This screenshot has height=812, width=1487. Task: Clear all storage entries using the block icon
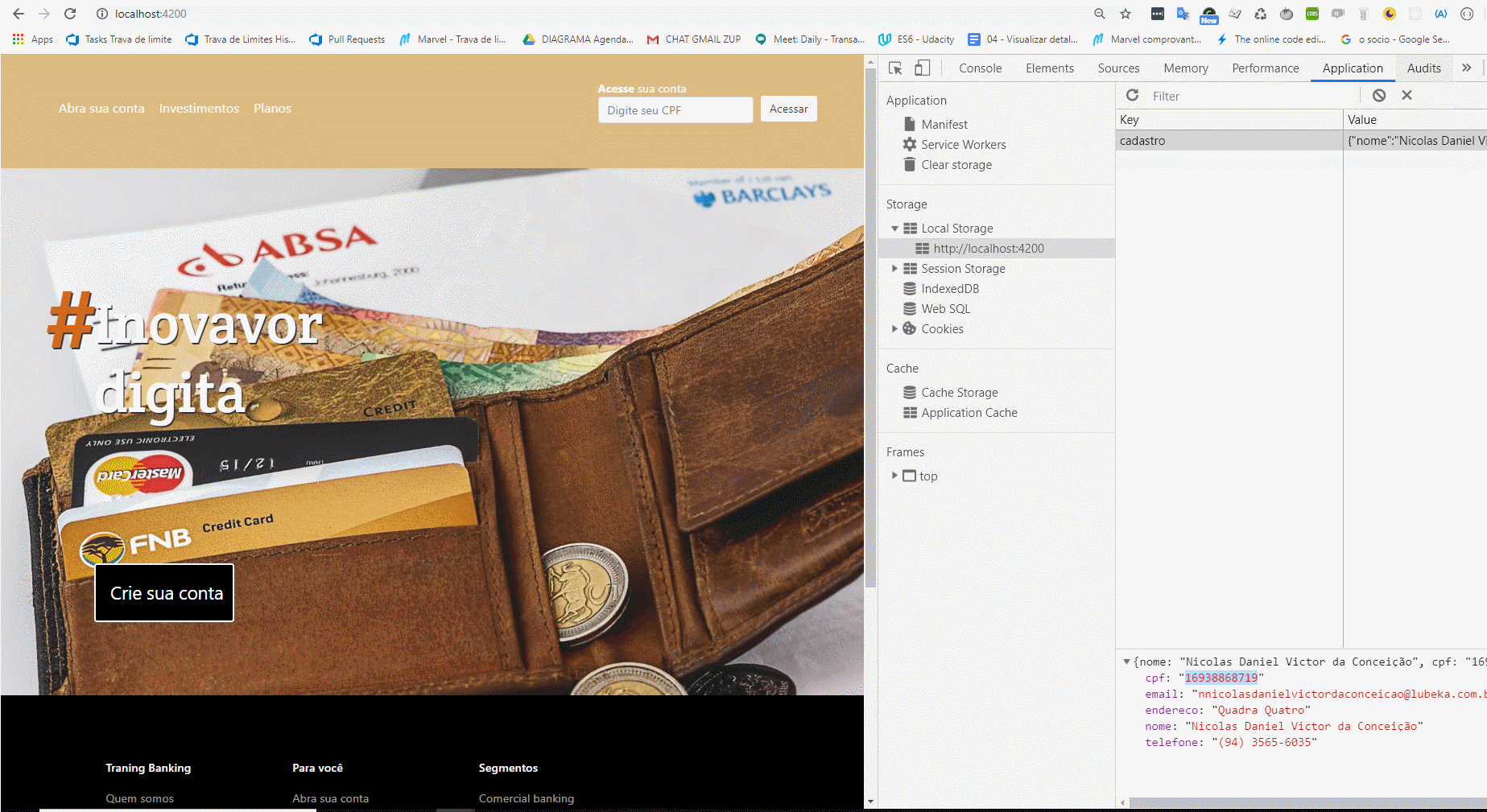pos(1379,95)
